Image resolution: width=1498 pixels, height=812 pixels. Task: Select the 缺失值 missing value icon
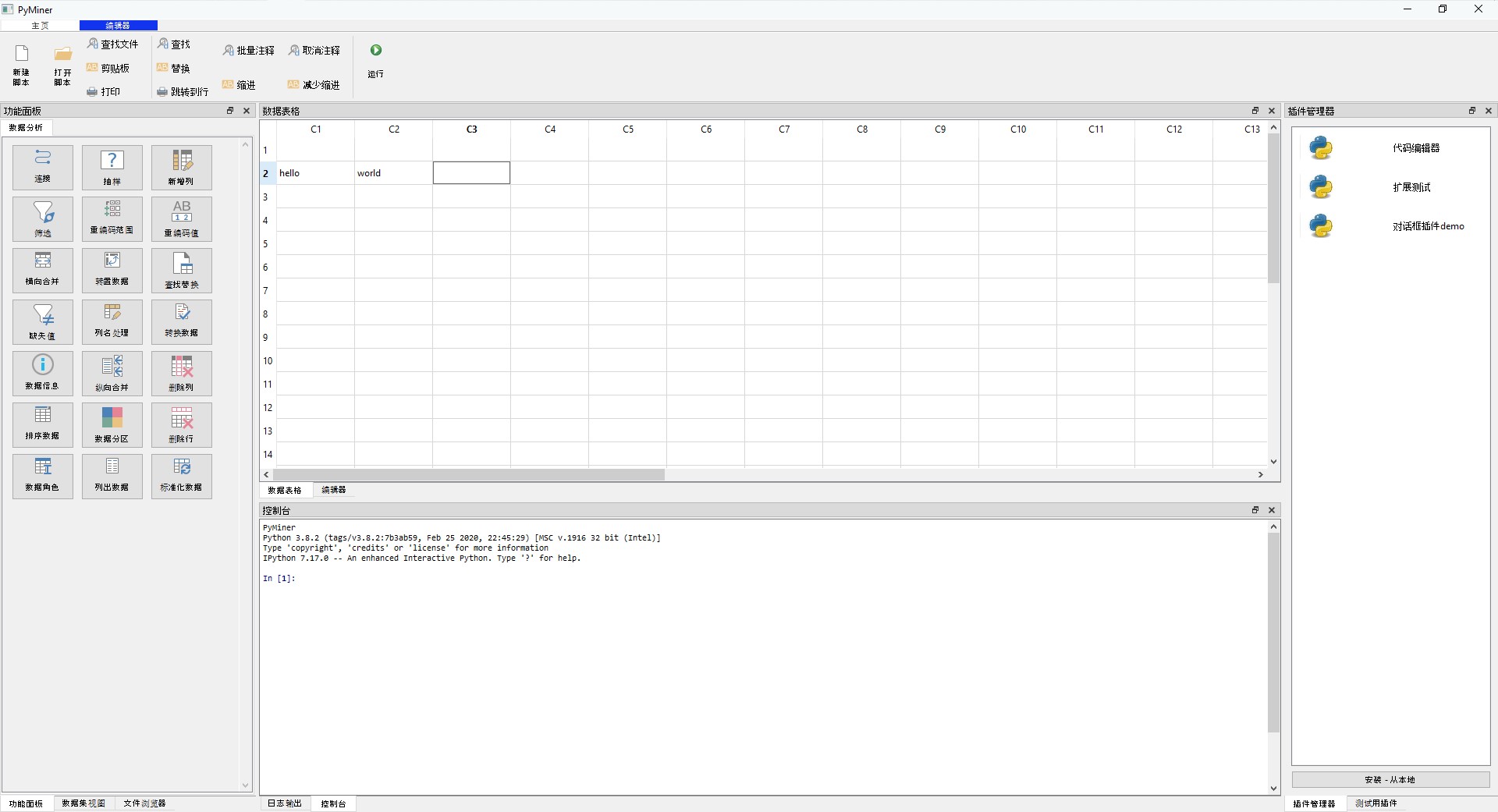(x=43, y=321)
